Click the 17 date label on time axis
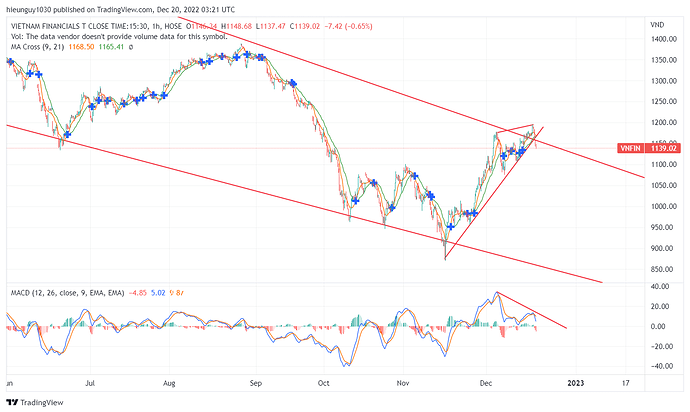The height and width of the screenshot is (412, 690). [x=625, y=383]
